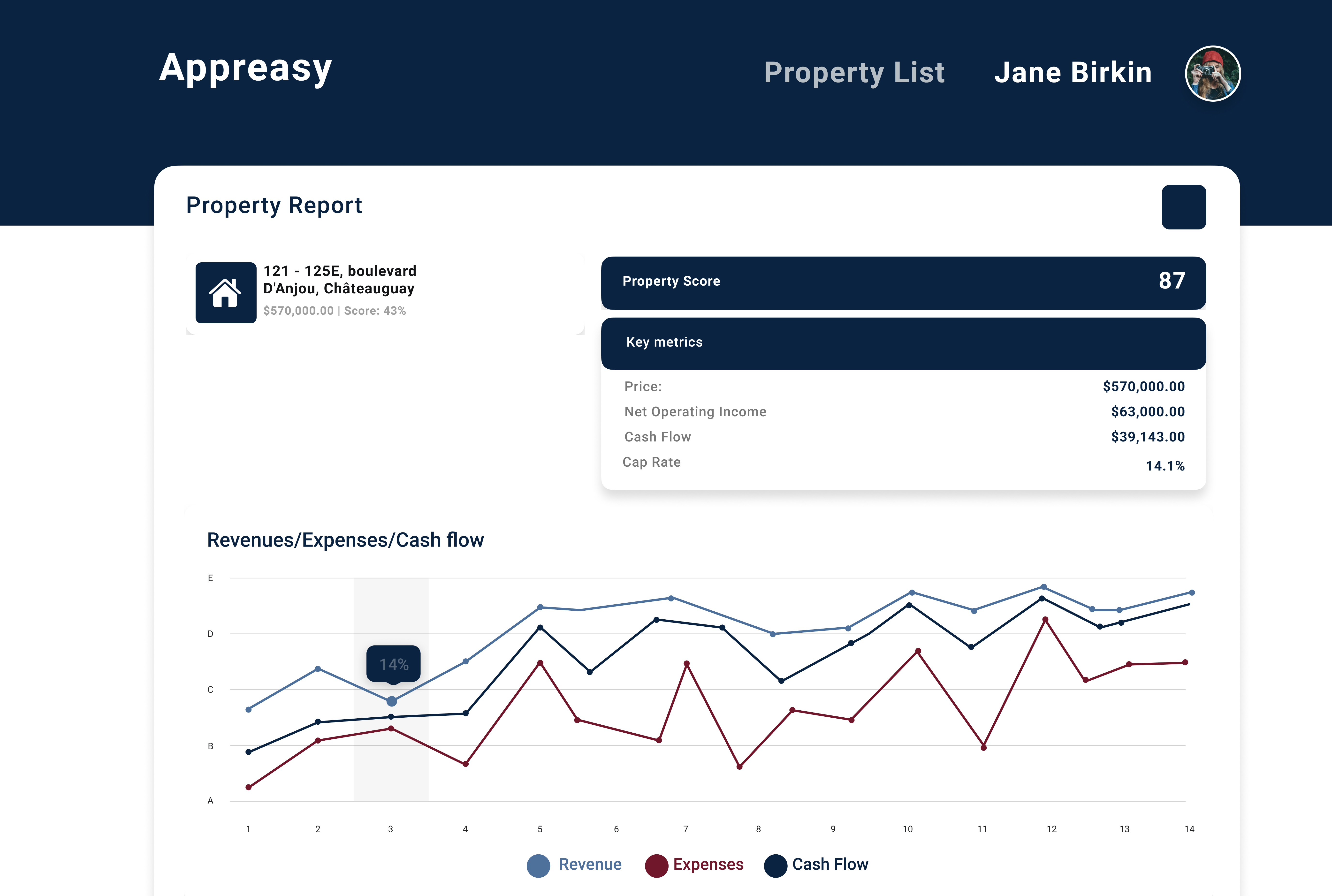Image resolution: width=1332 pixels, height=896 pixels.
Task: Click the 14% tooltip on the chart
Action: tap(394, 664)
